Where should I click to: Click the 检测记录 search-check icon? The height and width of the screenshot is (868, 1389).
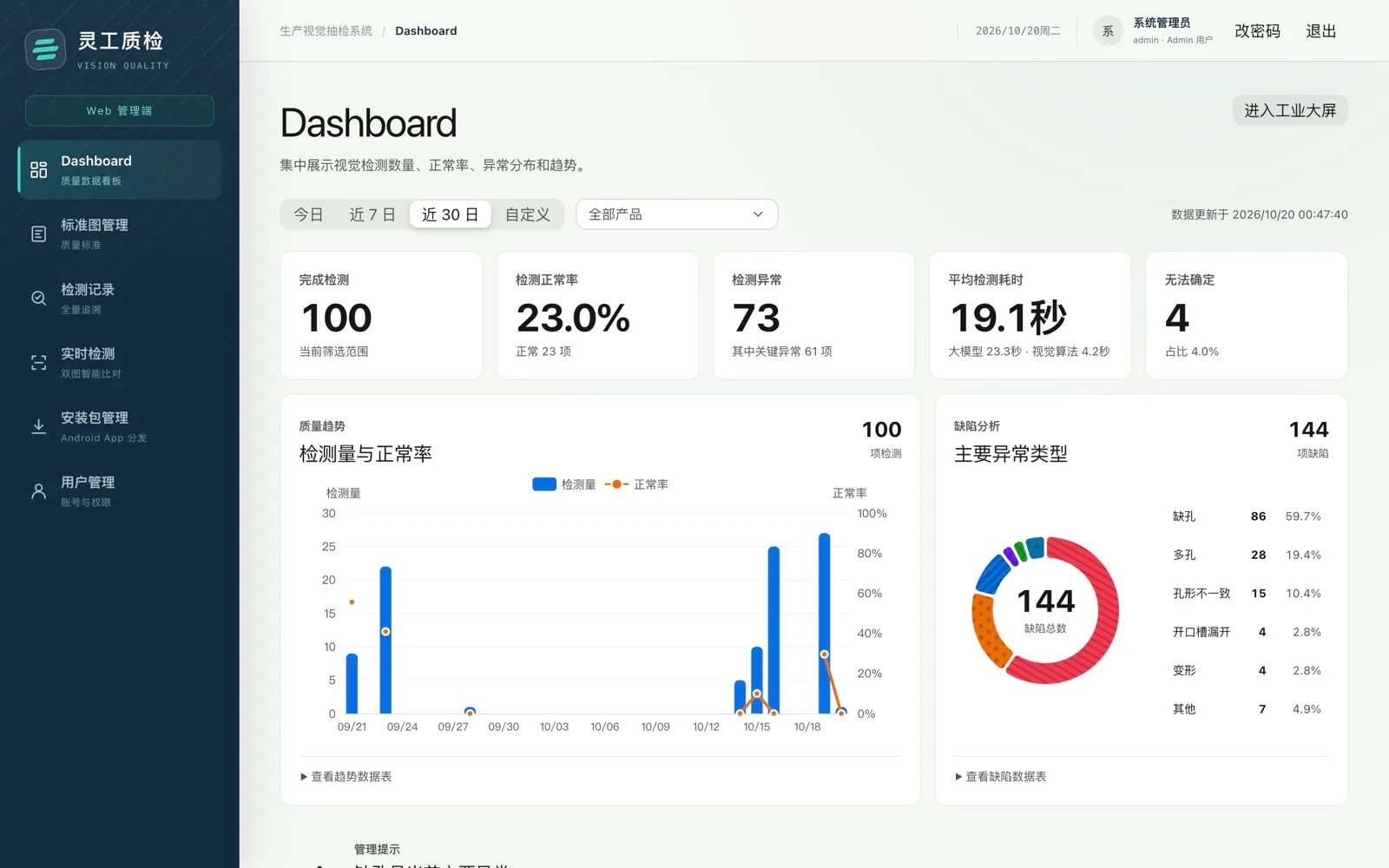point(39,299)
